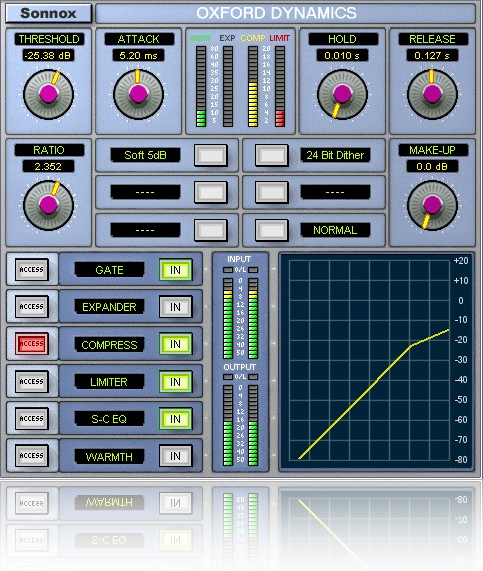Click the LIMITER section label
483x571 pixels.
coord(109,382)
